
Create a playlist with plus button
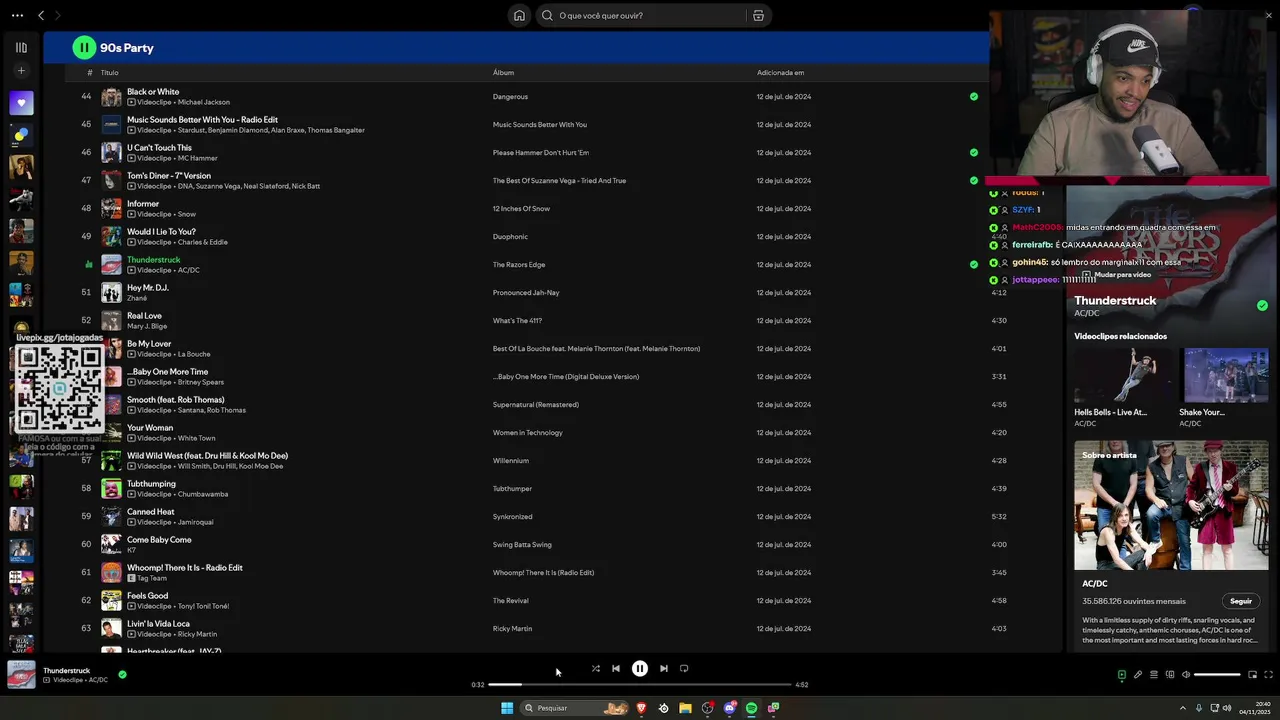tap(21, 71)
